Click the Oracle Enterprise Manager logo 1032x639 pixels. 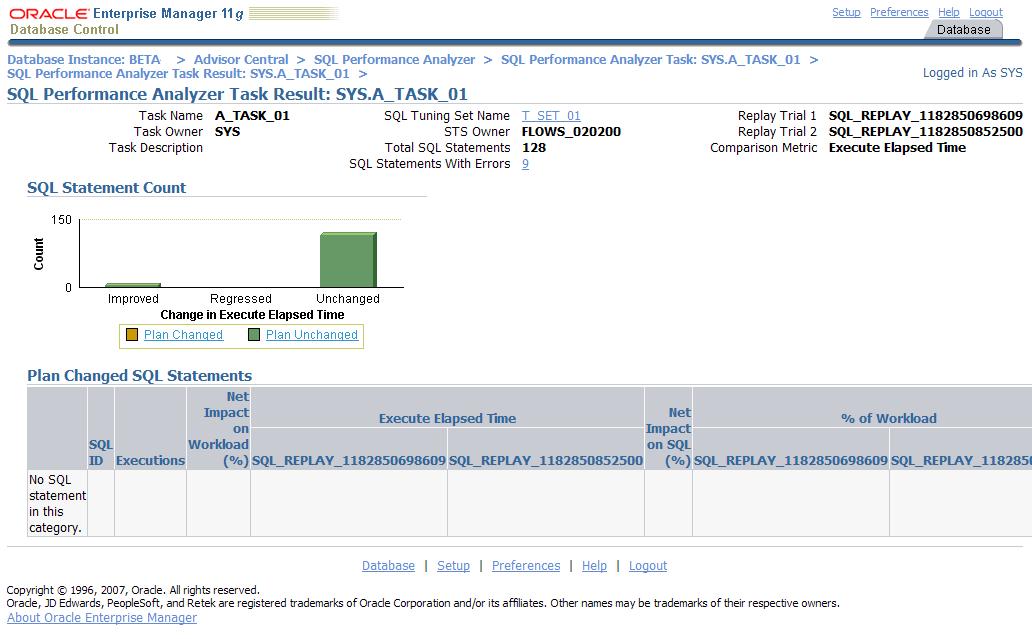pyautogui.click(x=125, y=21)
